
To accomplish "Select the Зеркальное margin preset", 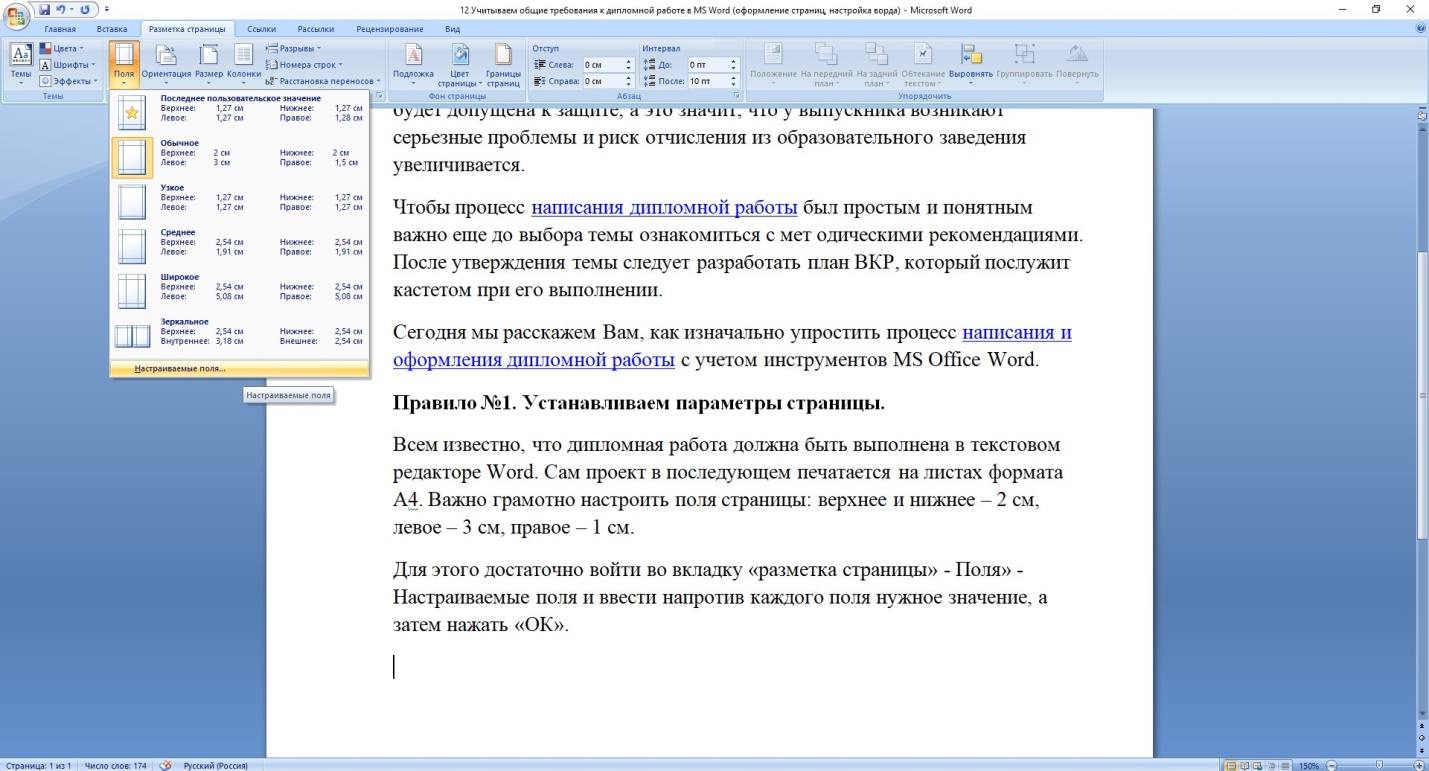I will [x=239, y=335].
